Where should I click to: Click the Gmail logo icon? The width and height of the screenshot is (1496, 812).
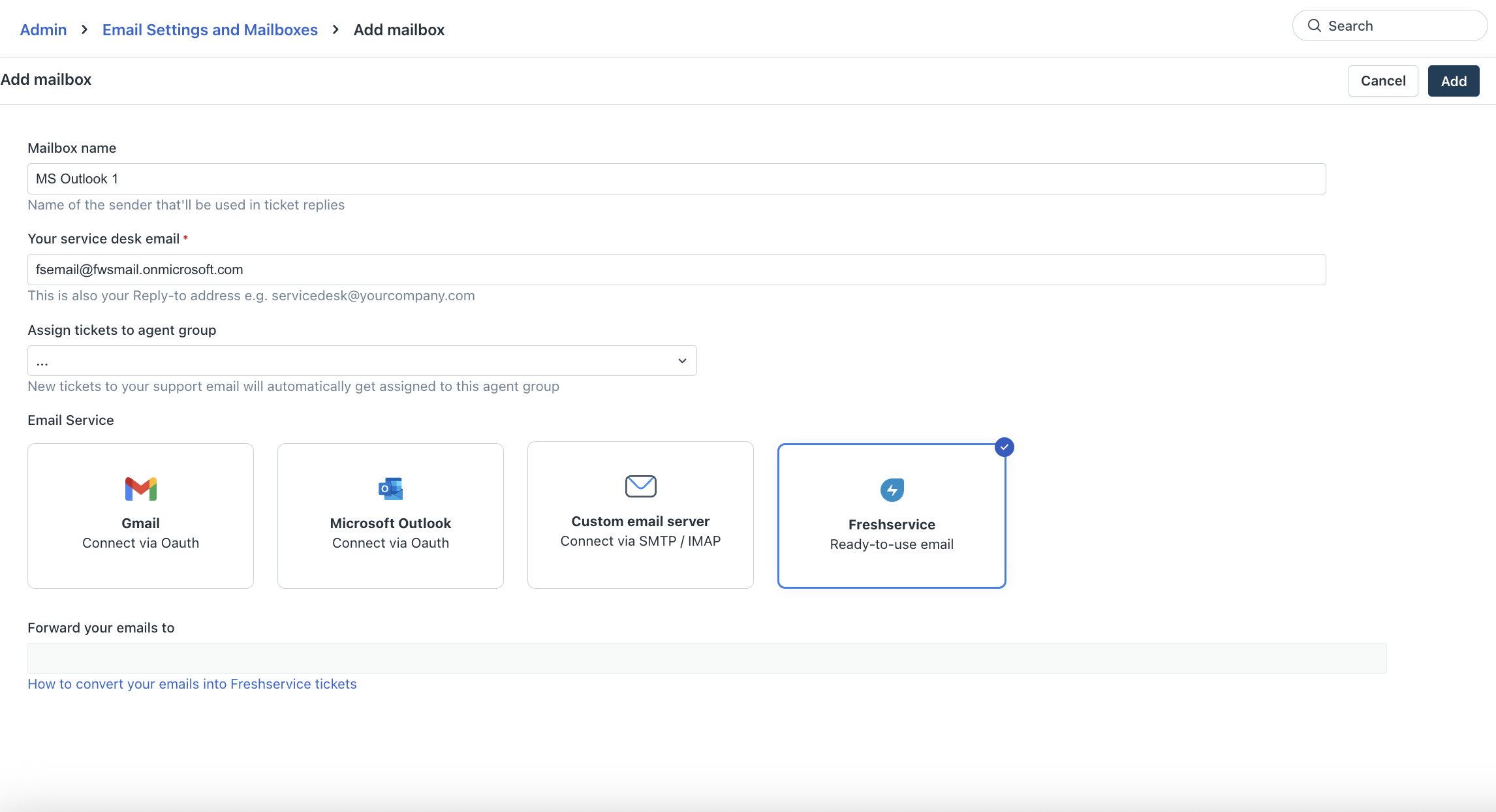coord(140,489)
